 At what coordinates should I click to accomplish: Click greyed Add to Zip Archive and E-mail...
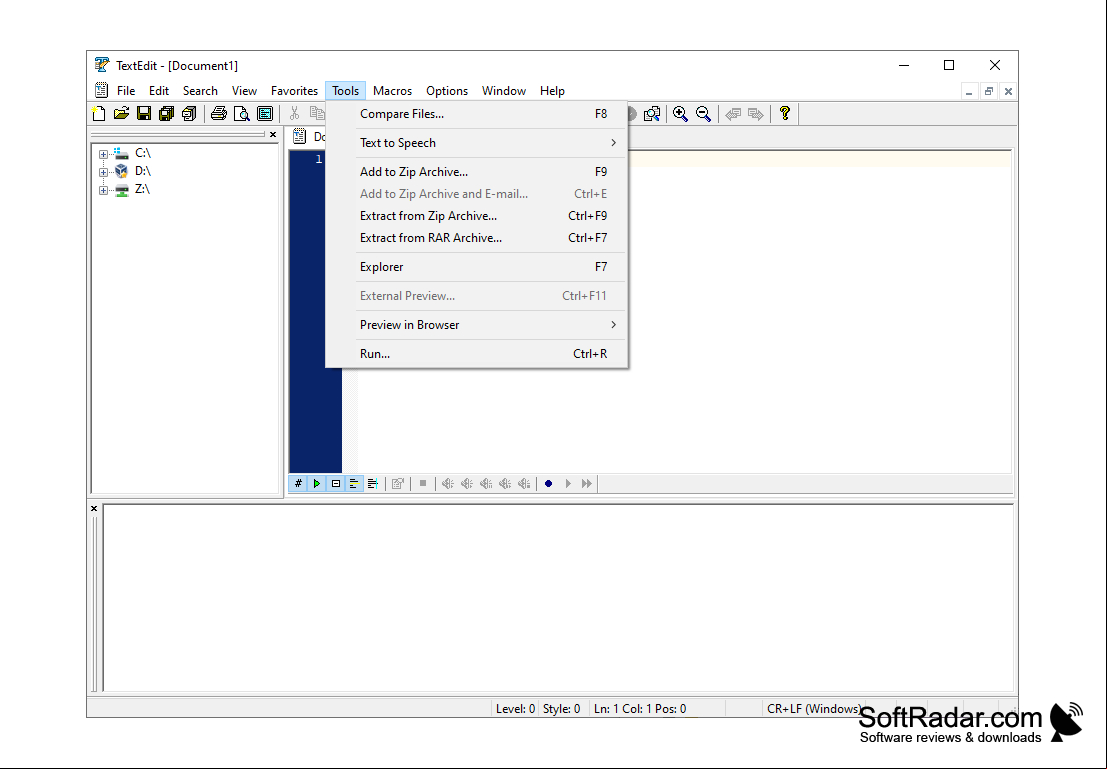coord(477,193)
